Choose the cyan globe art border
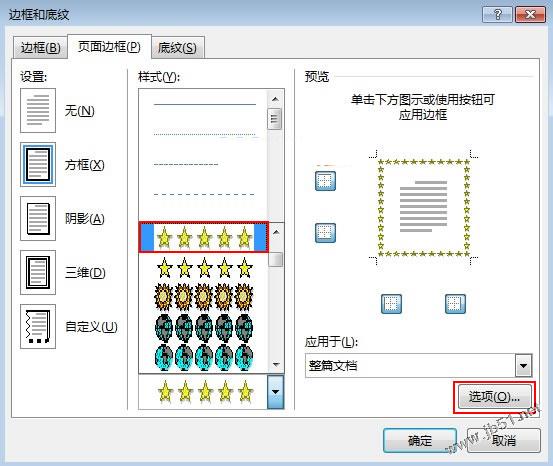553x466 pixels. tap(205, 358)
